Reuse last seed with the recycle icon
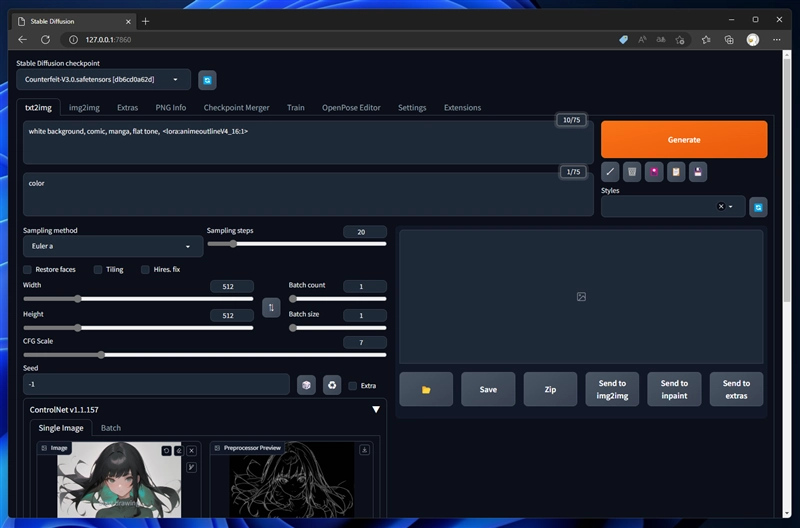This screenshot has width=800, height=528. click(x=332, y=385)
